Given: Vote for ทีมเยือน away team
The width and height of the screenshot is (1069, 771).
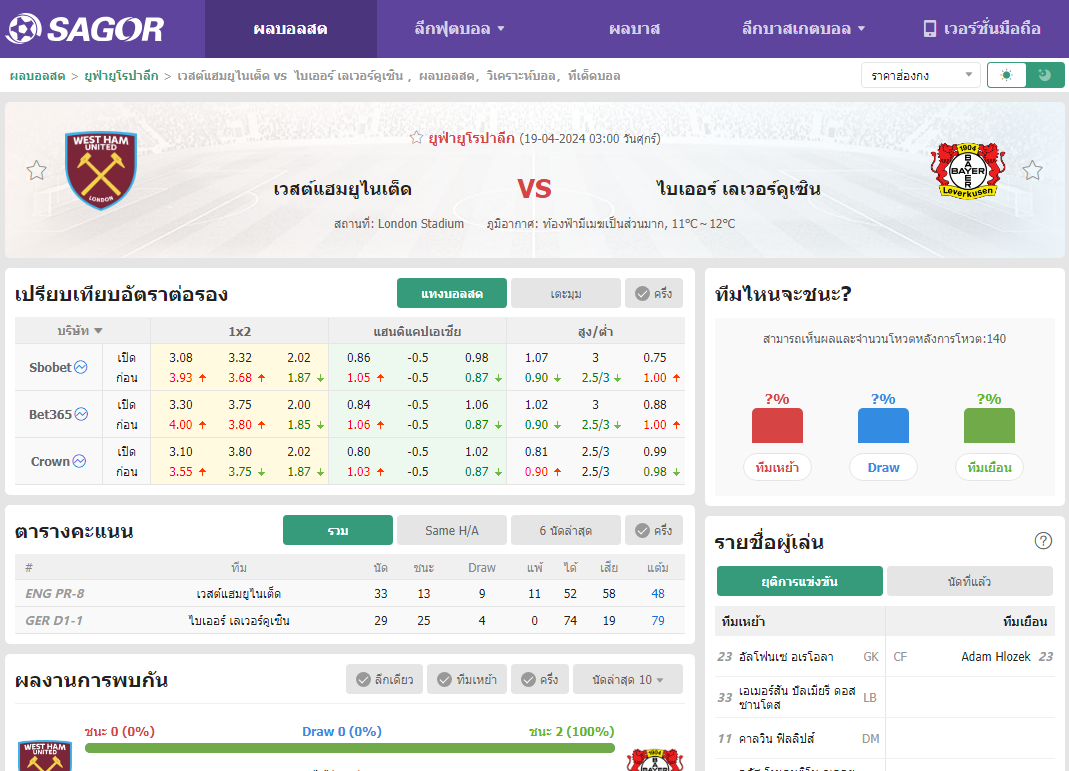Looking at the screenshot, I should point(989,467).
